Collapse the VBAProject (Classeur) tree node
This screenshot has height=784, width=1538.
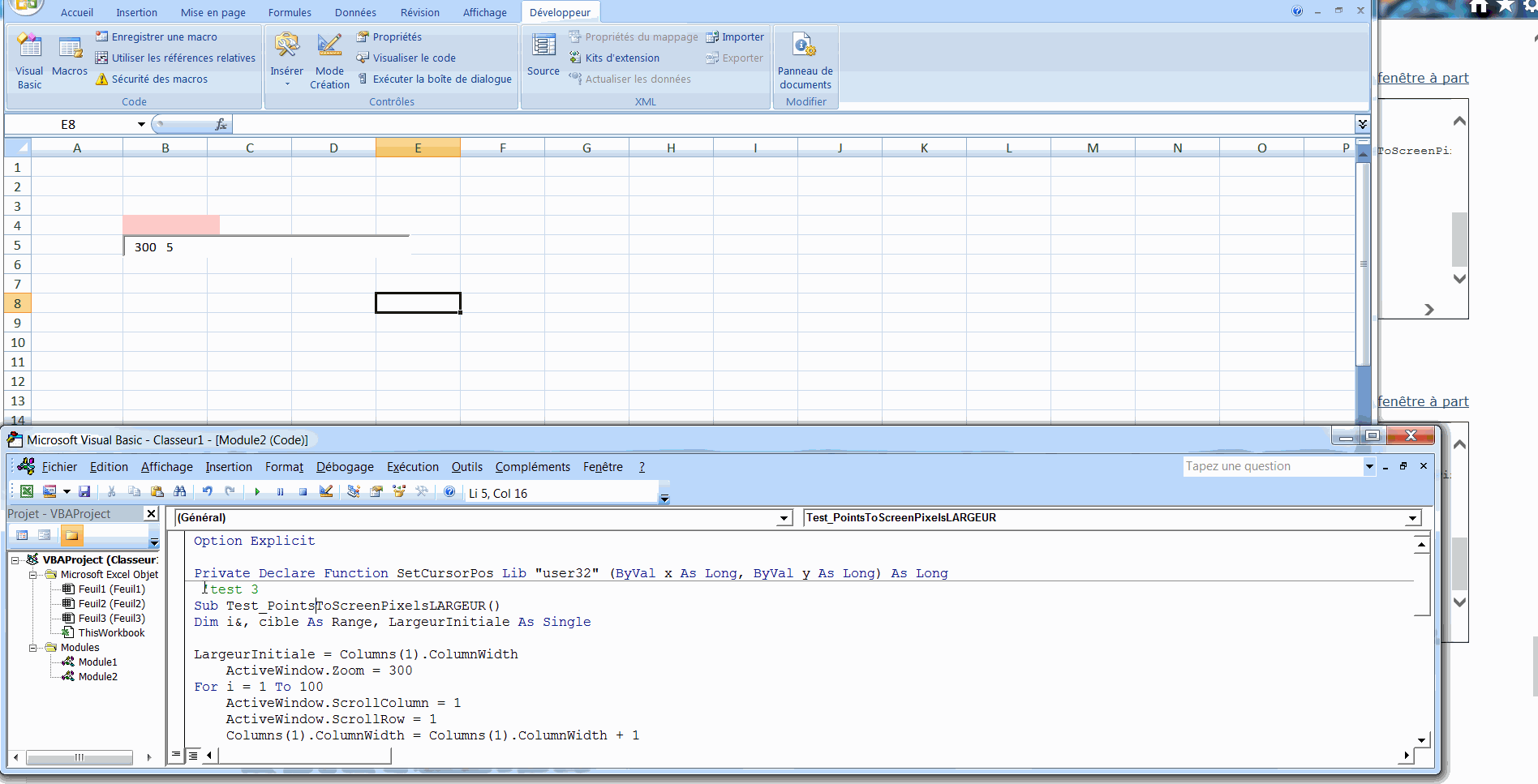pyautogui.click(x=15, y=560)
